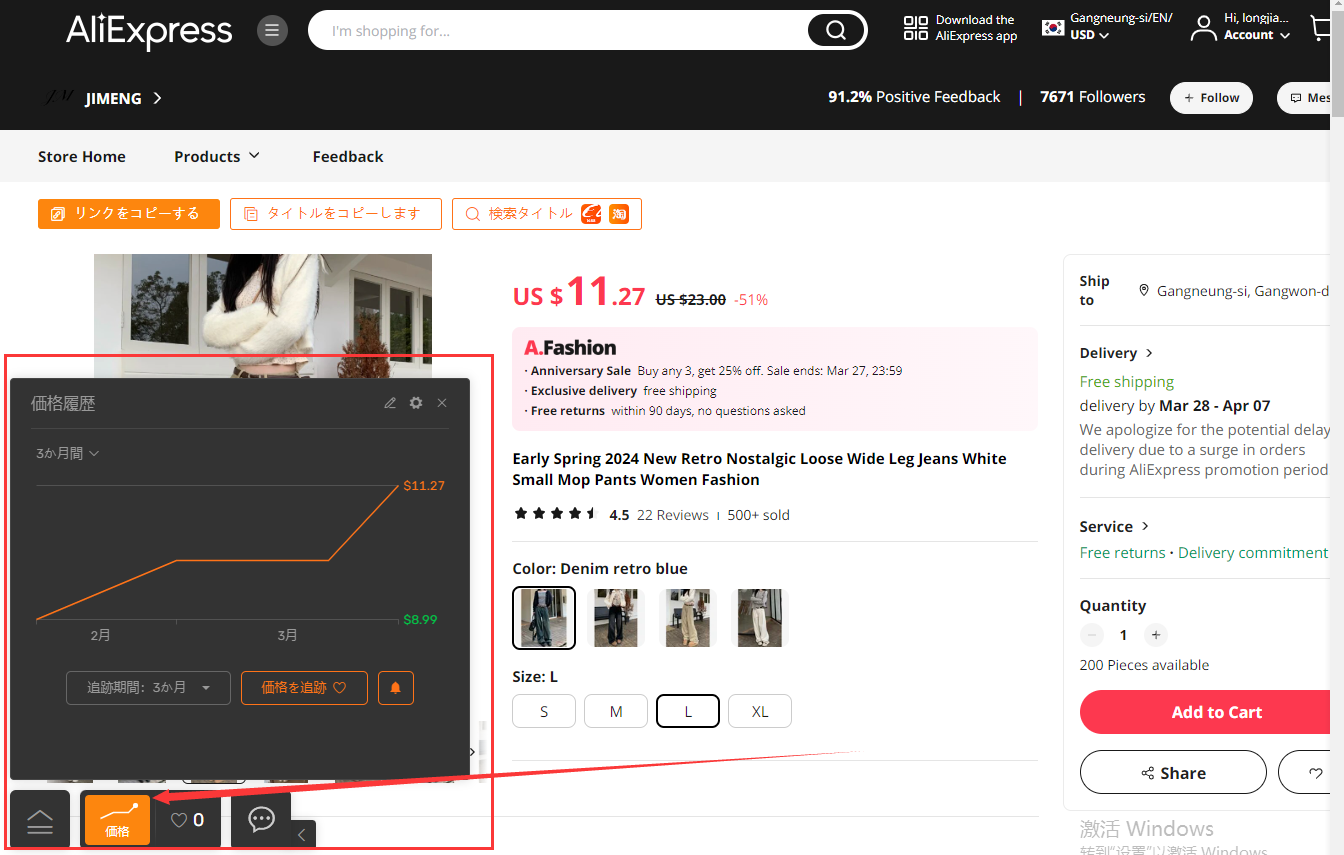The height and width of the screenshot is (855, 1344).
Task: Choose the second color variant thumbnail
Action: 616,618
